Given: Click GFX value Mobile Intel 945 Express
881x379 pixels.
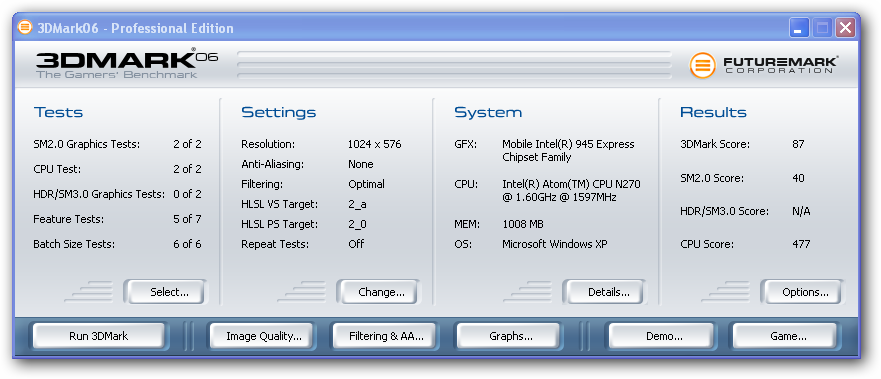Looking at the screenshot, I should coord(568,150).
